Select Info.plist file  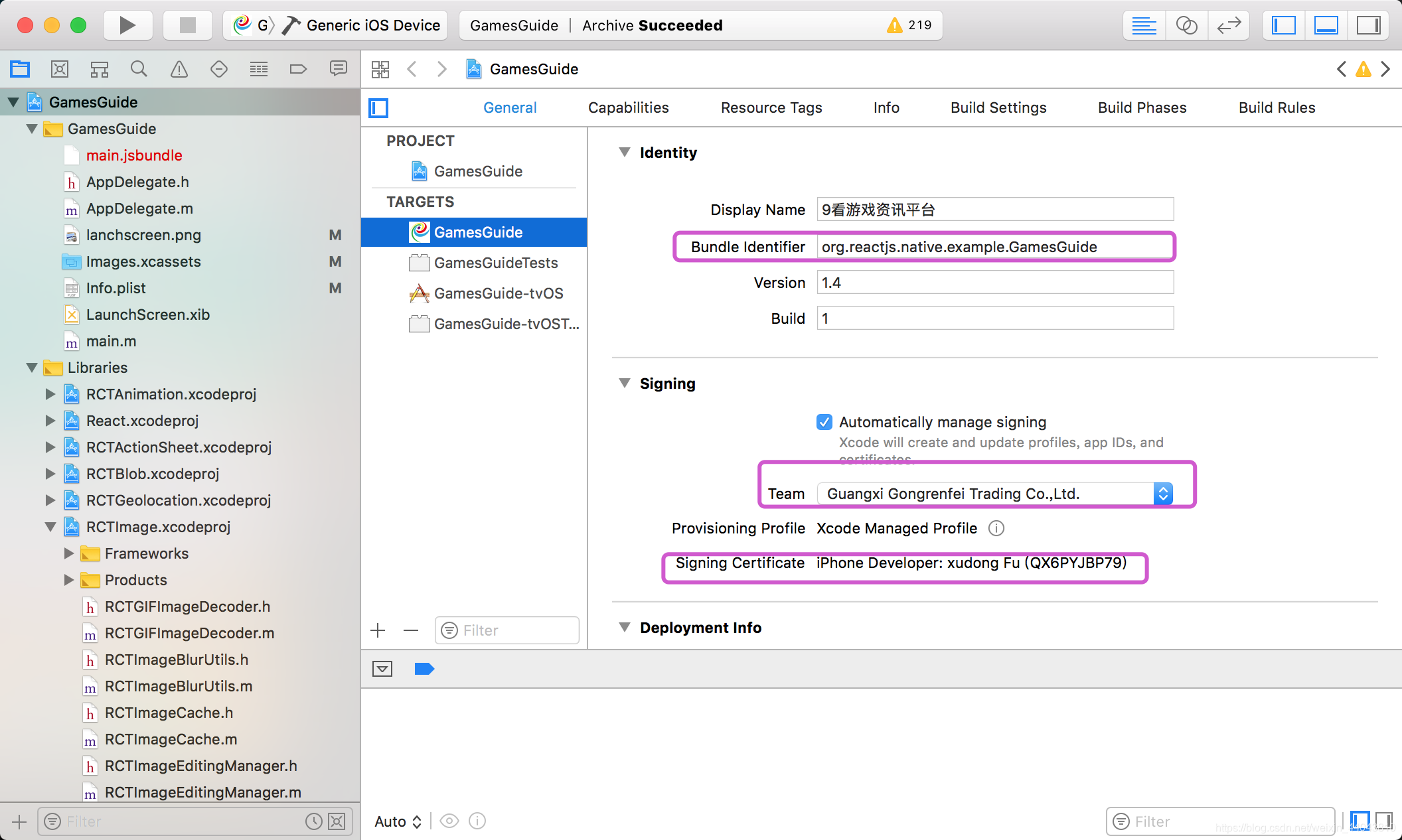tap(116, 288)
